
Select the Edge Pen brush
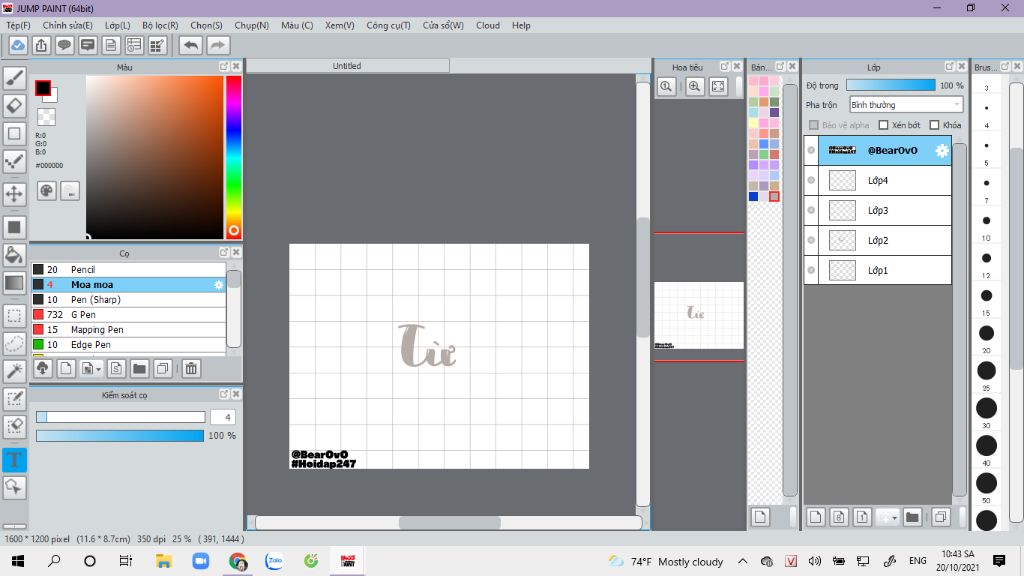pyautogui.click(x=129, y=345)
